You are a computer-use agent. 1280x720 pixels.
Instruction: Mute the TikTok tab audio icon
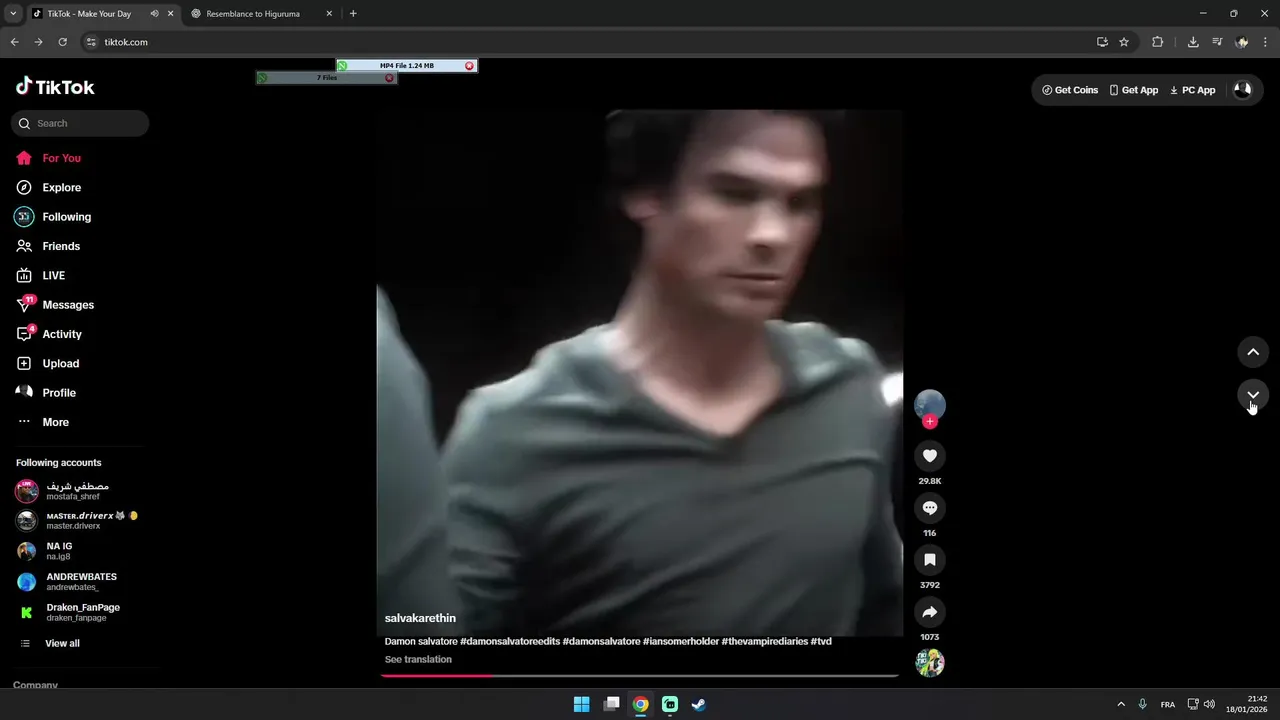point(154,14)
